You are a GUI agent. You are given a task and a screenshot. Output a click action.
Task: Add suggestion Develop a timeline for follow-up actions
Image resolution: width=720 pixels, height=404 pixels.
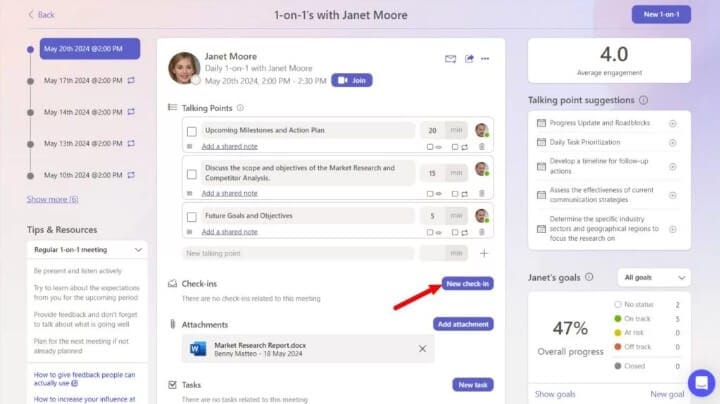pos(672,167)
